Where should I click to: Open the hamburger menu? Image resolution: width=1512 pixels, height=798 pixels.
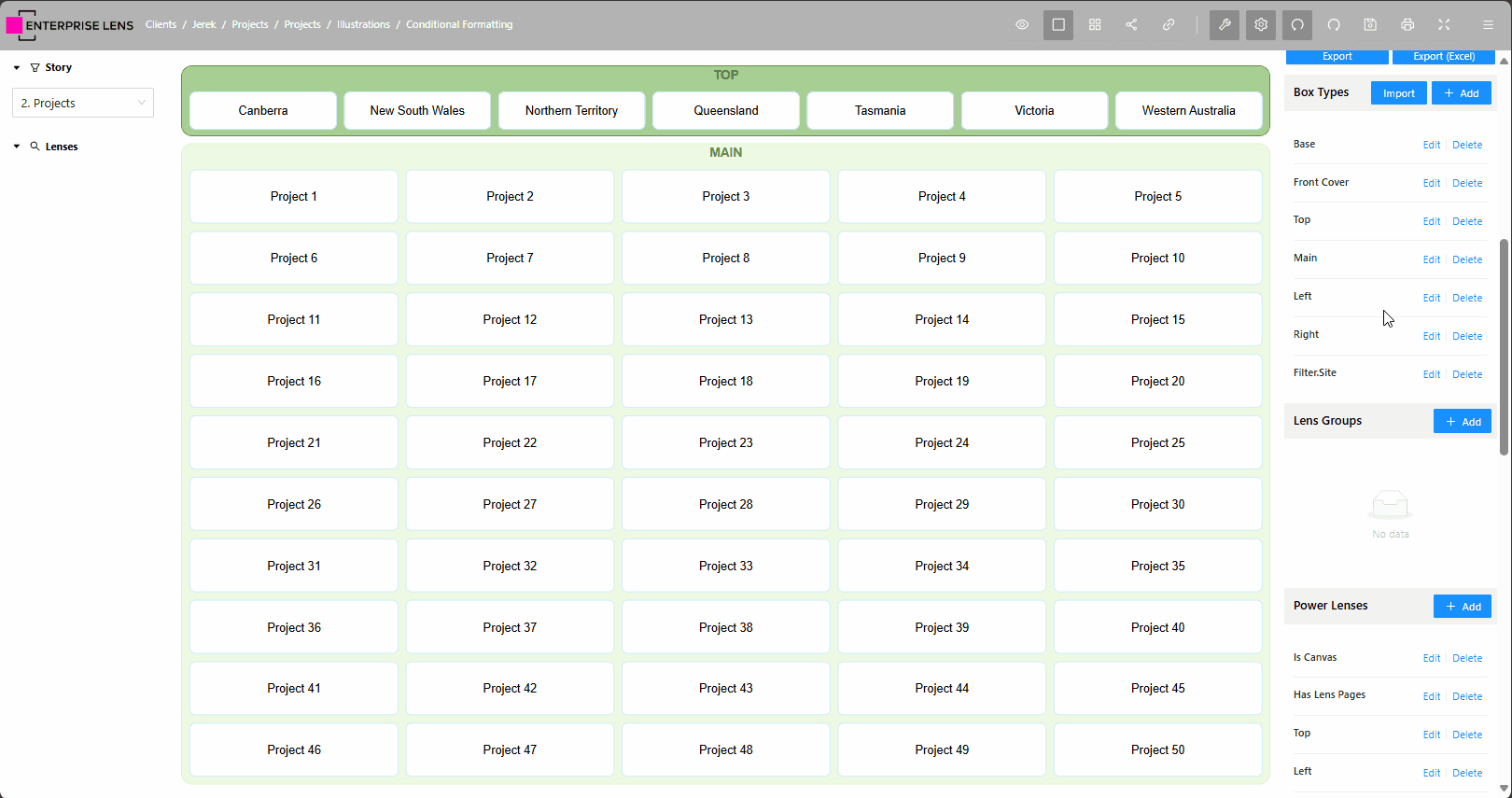tap(1488, 25)
